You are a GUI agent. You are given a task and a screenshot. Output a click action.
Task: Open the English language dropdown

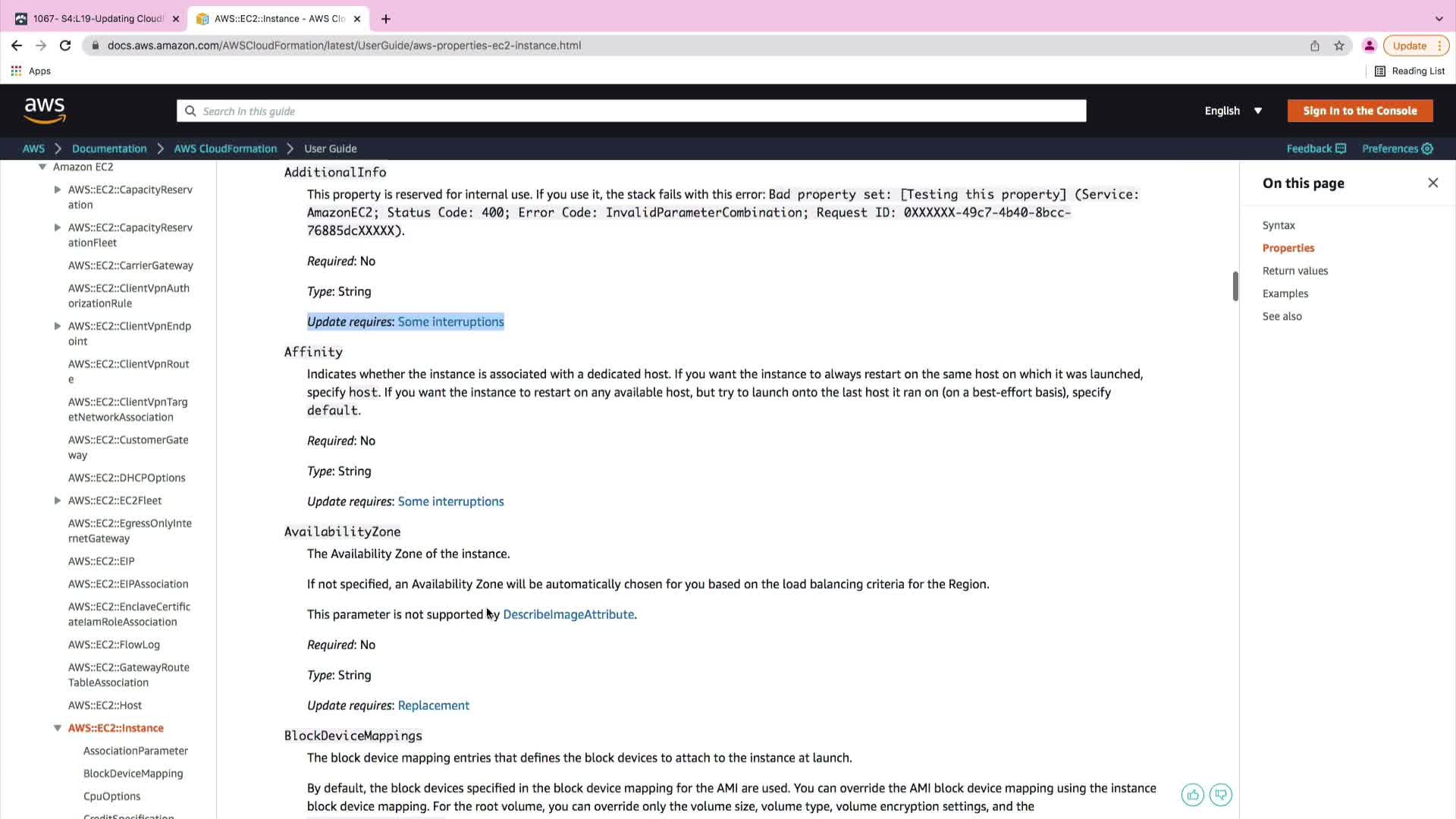pyautogui.click(x=1233, y=111)
